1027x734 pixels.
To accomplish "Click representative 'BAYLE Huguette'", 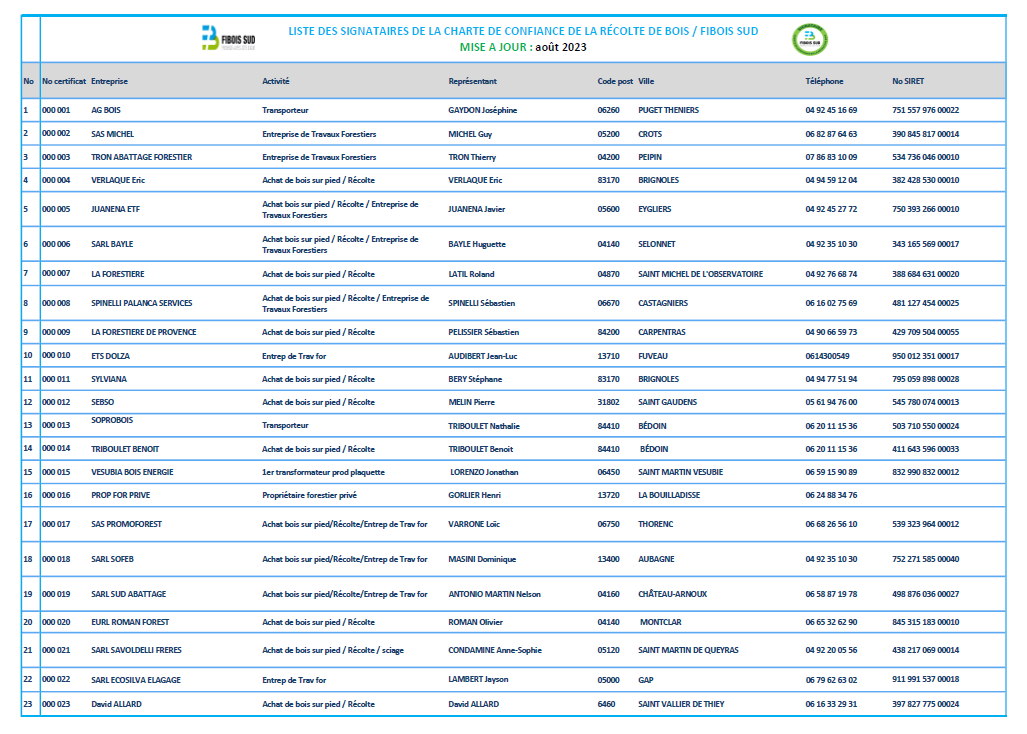I will 477,244.
